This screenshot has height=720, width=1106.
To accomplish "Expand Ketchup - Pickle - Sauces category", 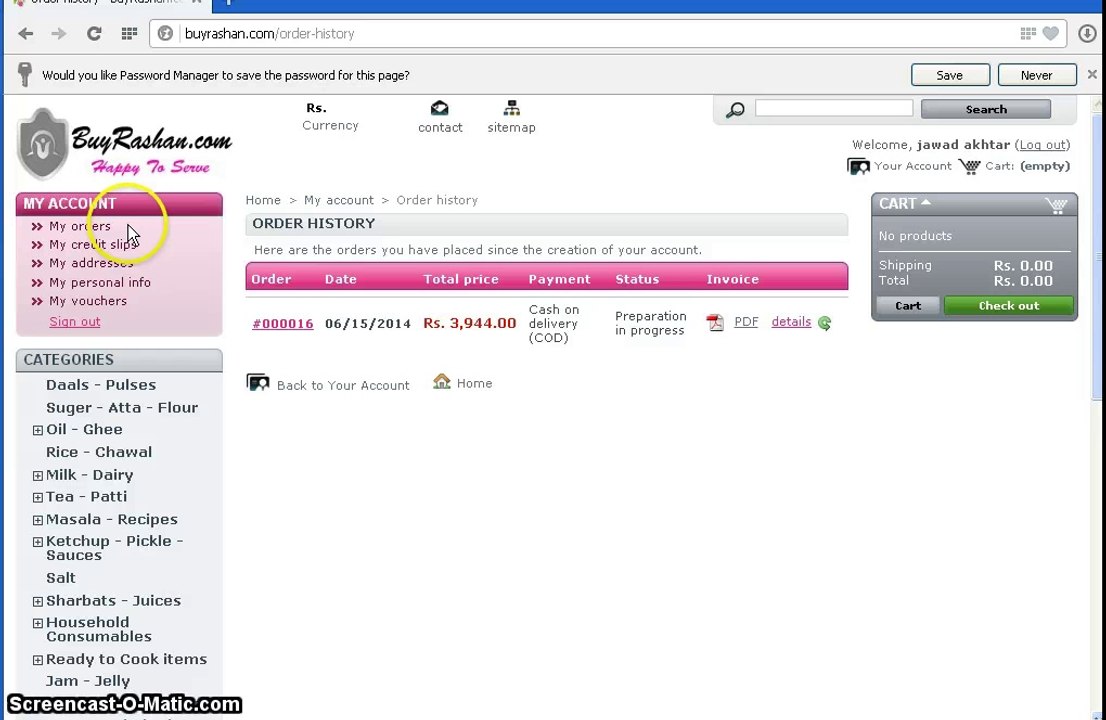I will [37, 542].
